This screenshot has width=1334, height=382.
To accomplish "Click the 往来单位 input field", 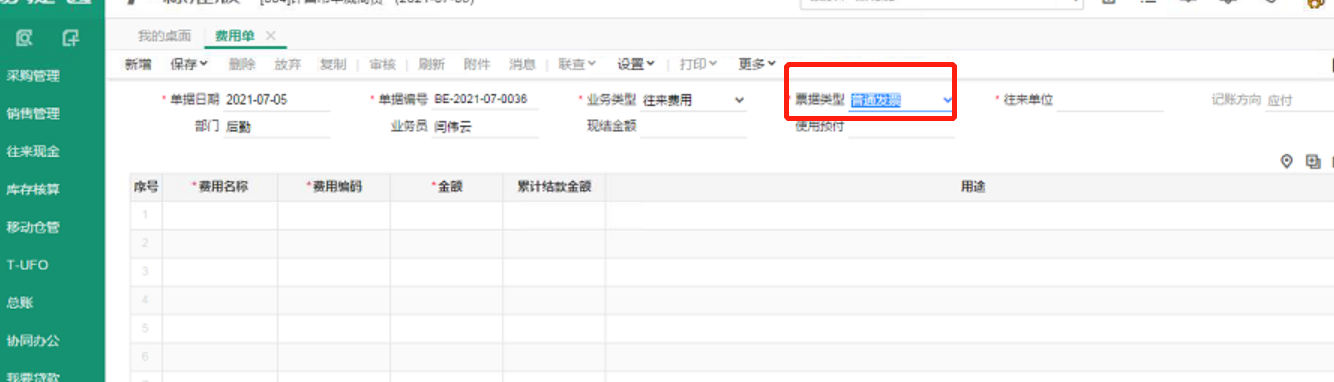I will [1110, 100].
